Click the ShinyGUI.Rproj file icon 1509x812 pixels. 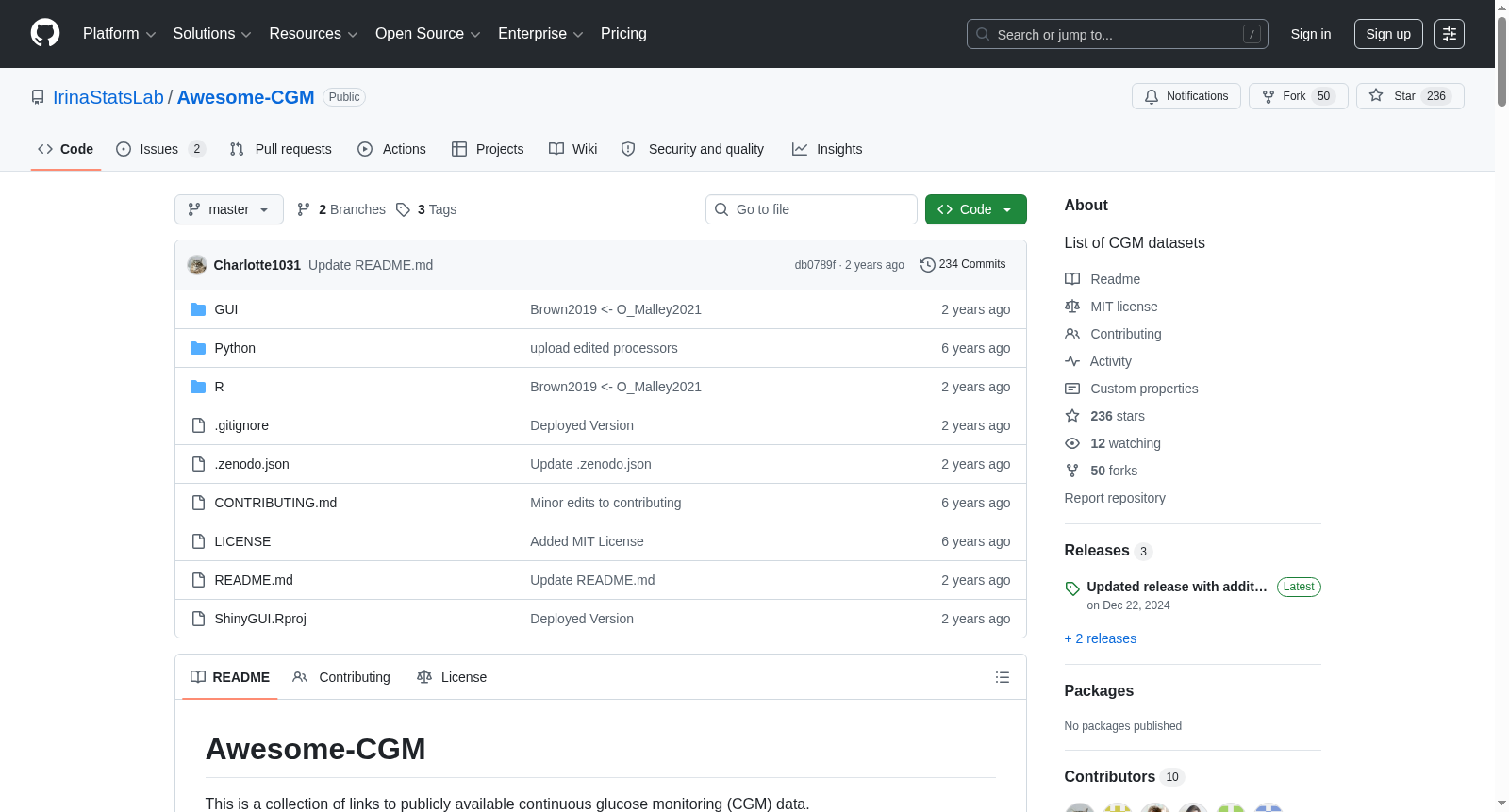(x=198, y=619)
